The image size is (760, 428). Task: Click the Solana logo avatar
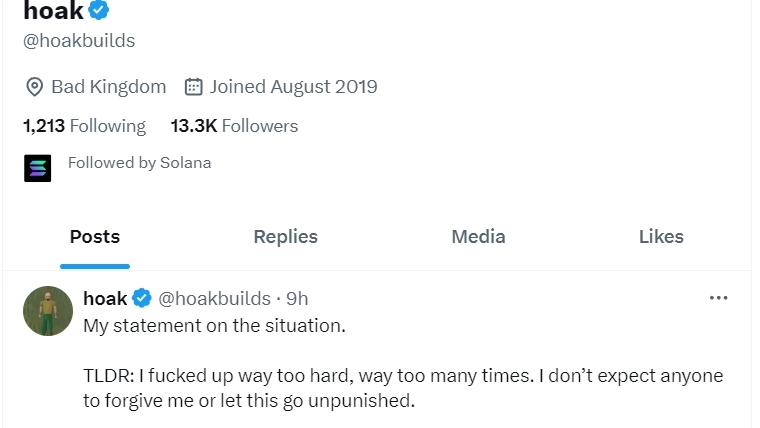coord(37,167)
